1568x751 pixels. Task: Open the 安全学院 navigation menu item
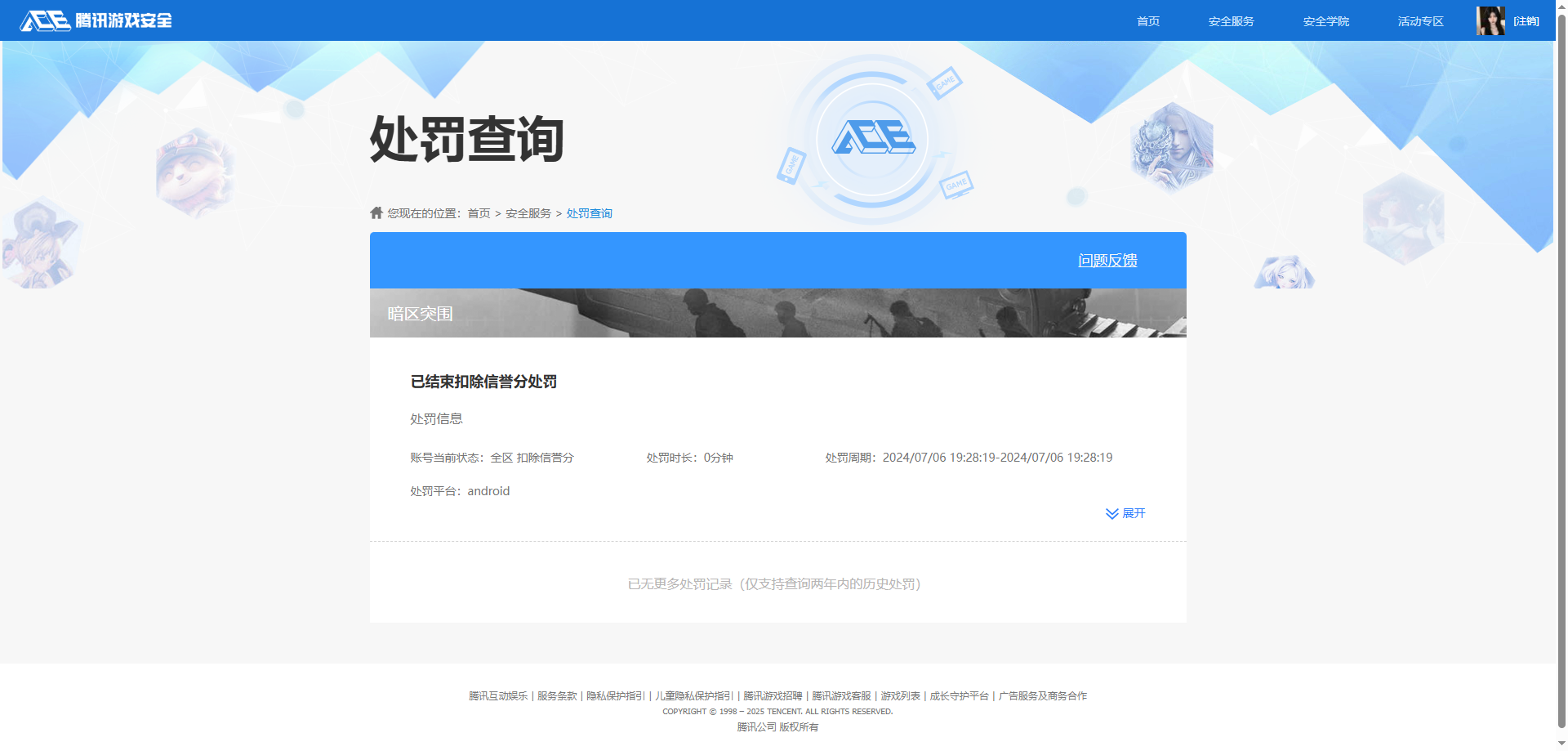1326,21
